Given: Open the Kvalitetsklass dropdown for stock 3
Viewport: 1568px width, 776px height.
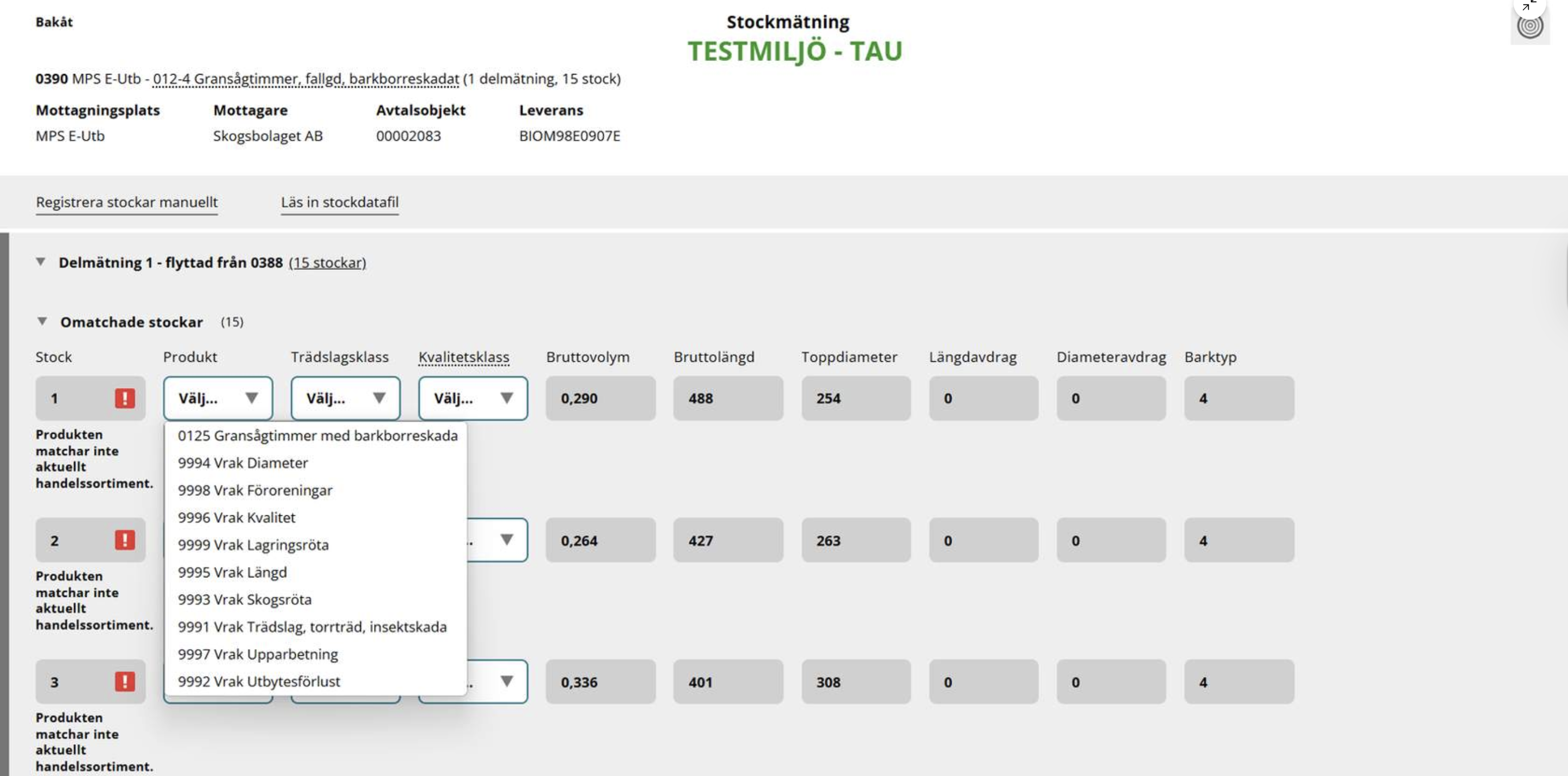Looking at the screenshot, I should tap(497, 682).
